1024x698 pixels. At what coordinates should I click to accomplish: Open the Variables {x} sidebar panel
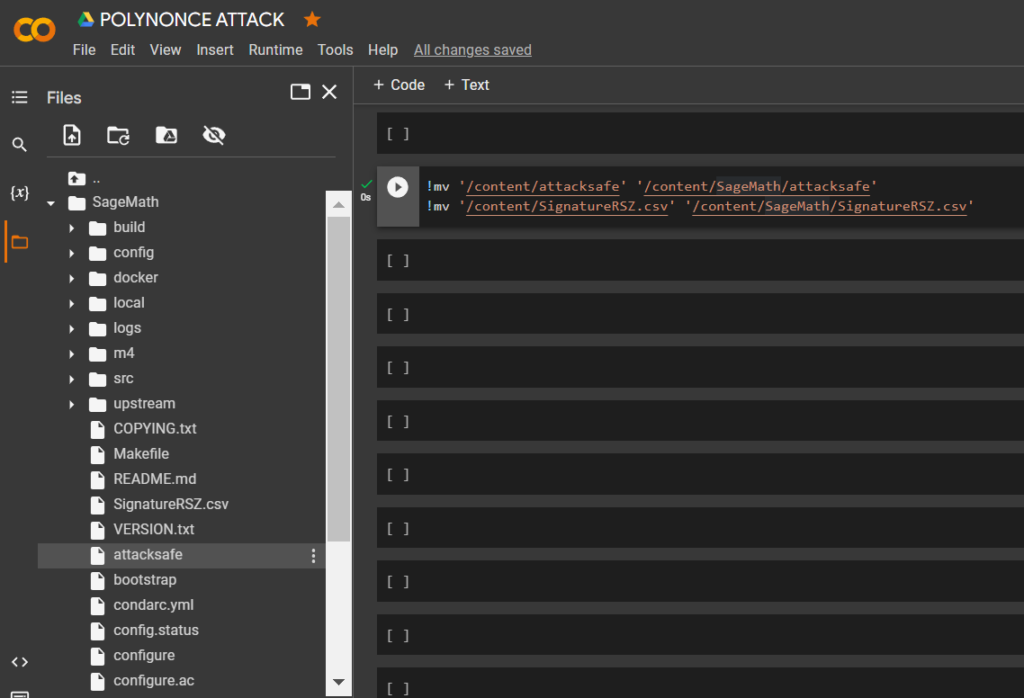pos(20,193)
